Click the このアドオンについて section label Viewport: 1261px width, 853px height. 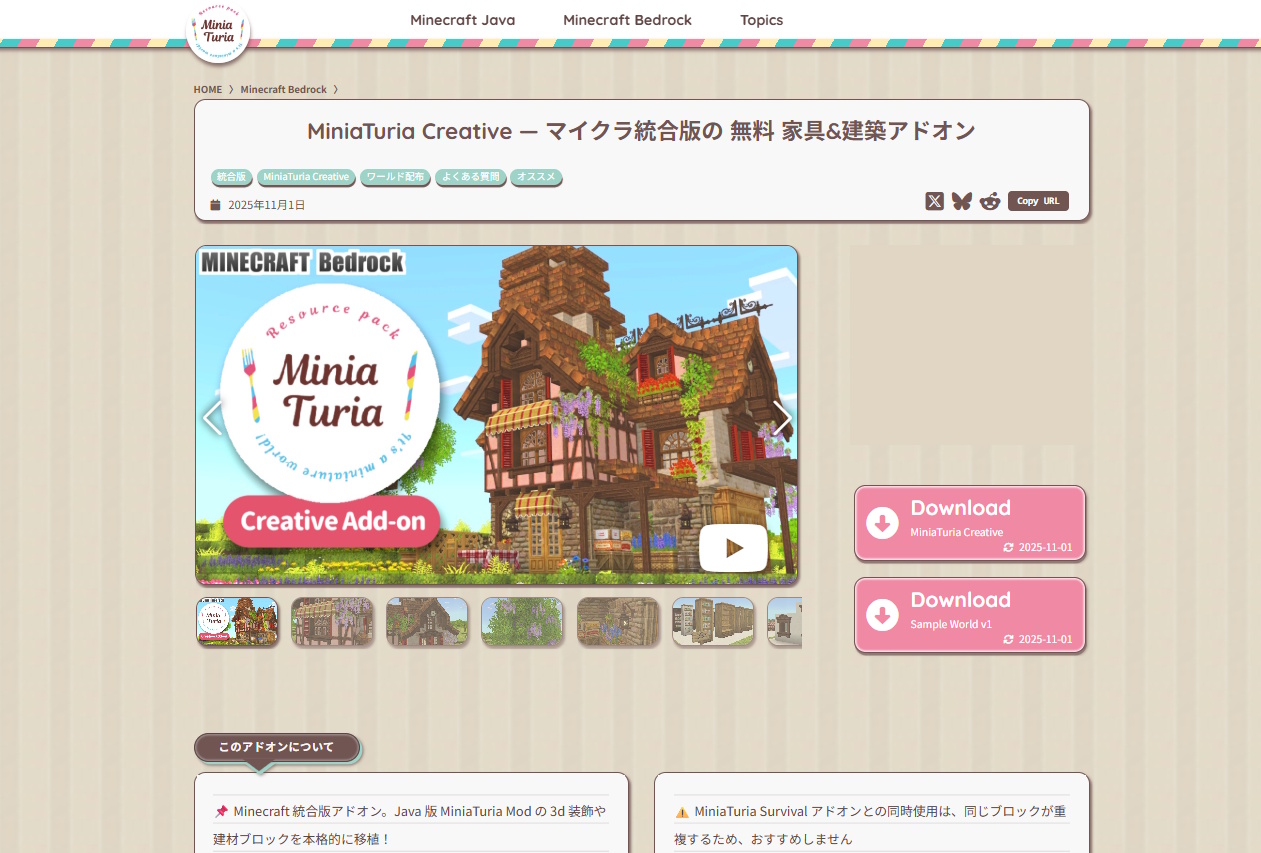(x=276, y=747)
